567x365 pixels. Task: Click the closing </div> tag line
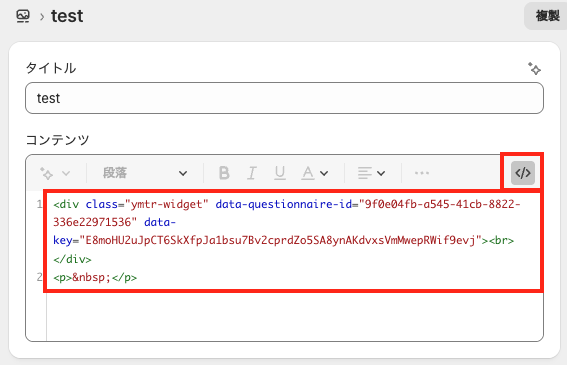[72, 259]
